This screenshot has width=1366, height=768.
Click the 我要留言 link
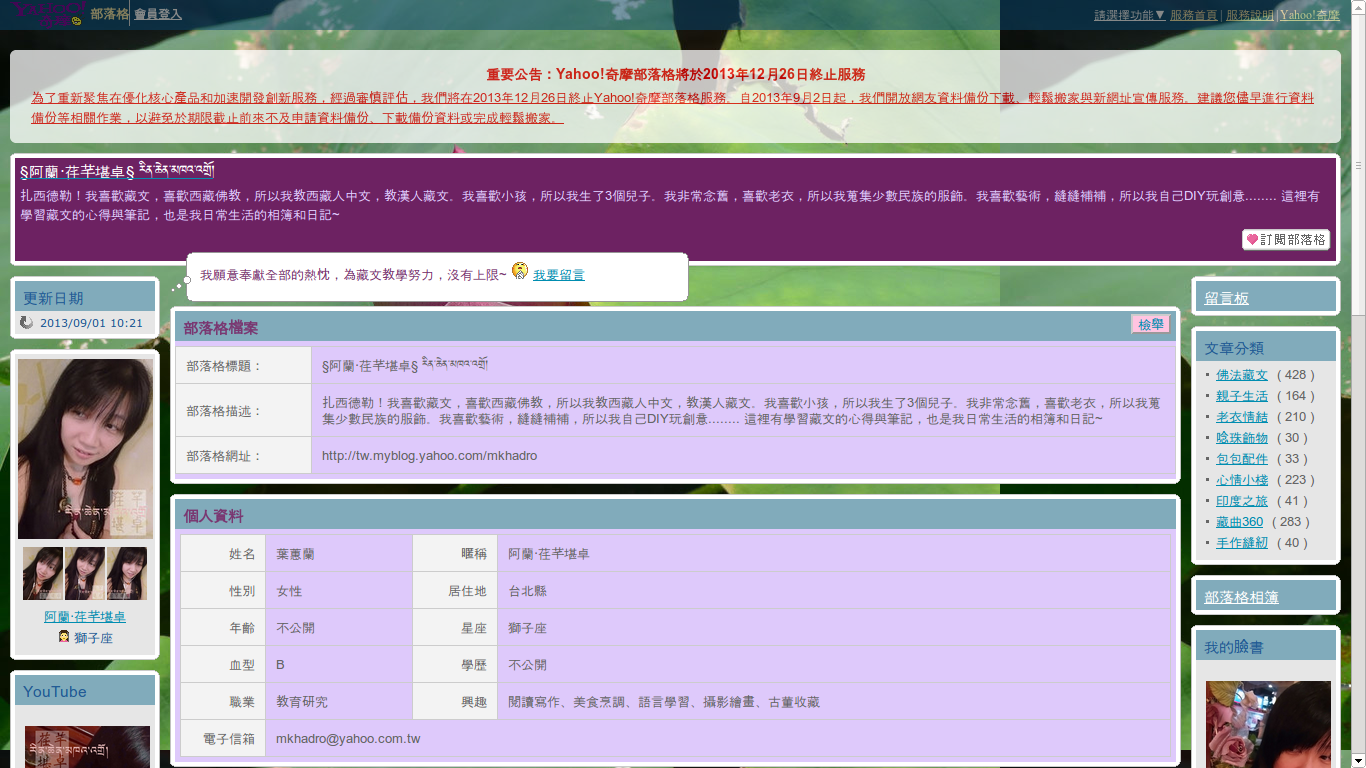pyautogui.click(x=559, y=275)
